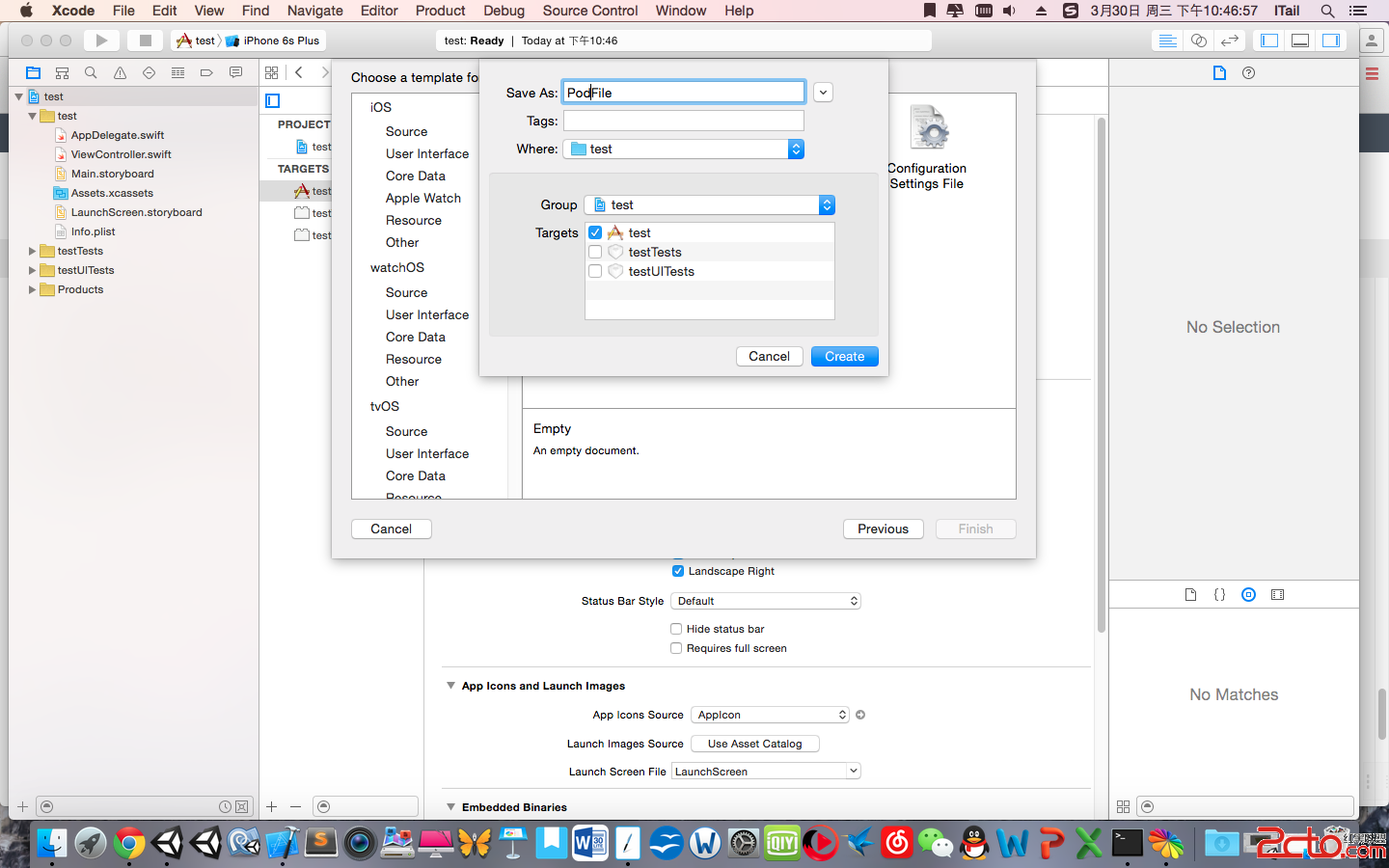Image resolution: width=1389 pixels, height=868 pixels.
Task: Click Create in the save dialog
Action: [845, 356]
